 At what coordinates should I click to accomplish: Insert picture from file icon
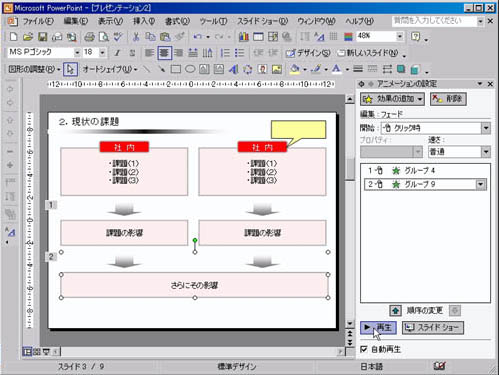277,69
